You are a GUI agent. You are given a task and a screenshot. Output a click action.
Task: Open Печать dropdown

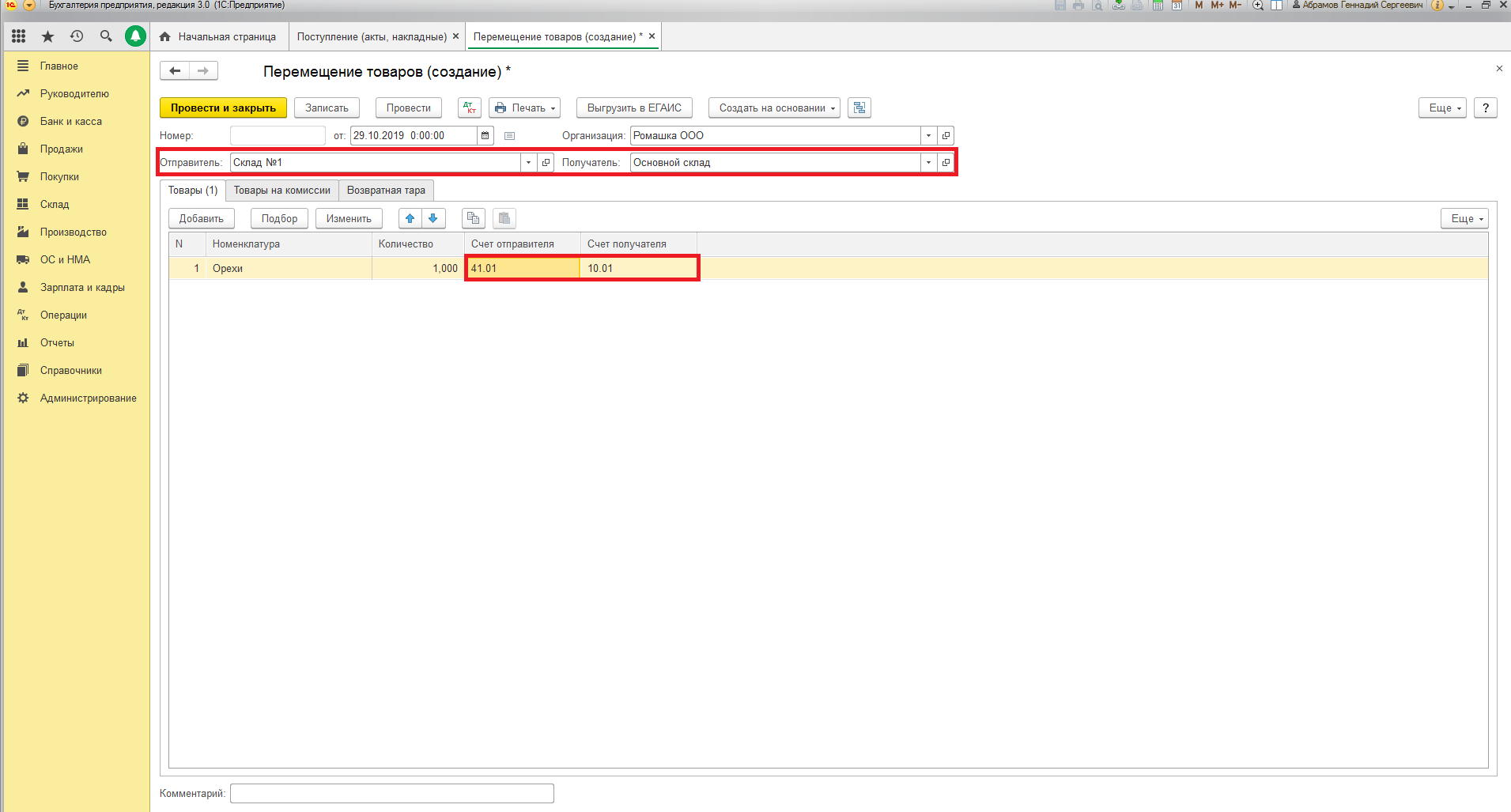point(525,108)
